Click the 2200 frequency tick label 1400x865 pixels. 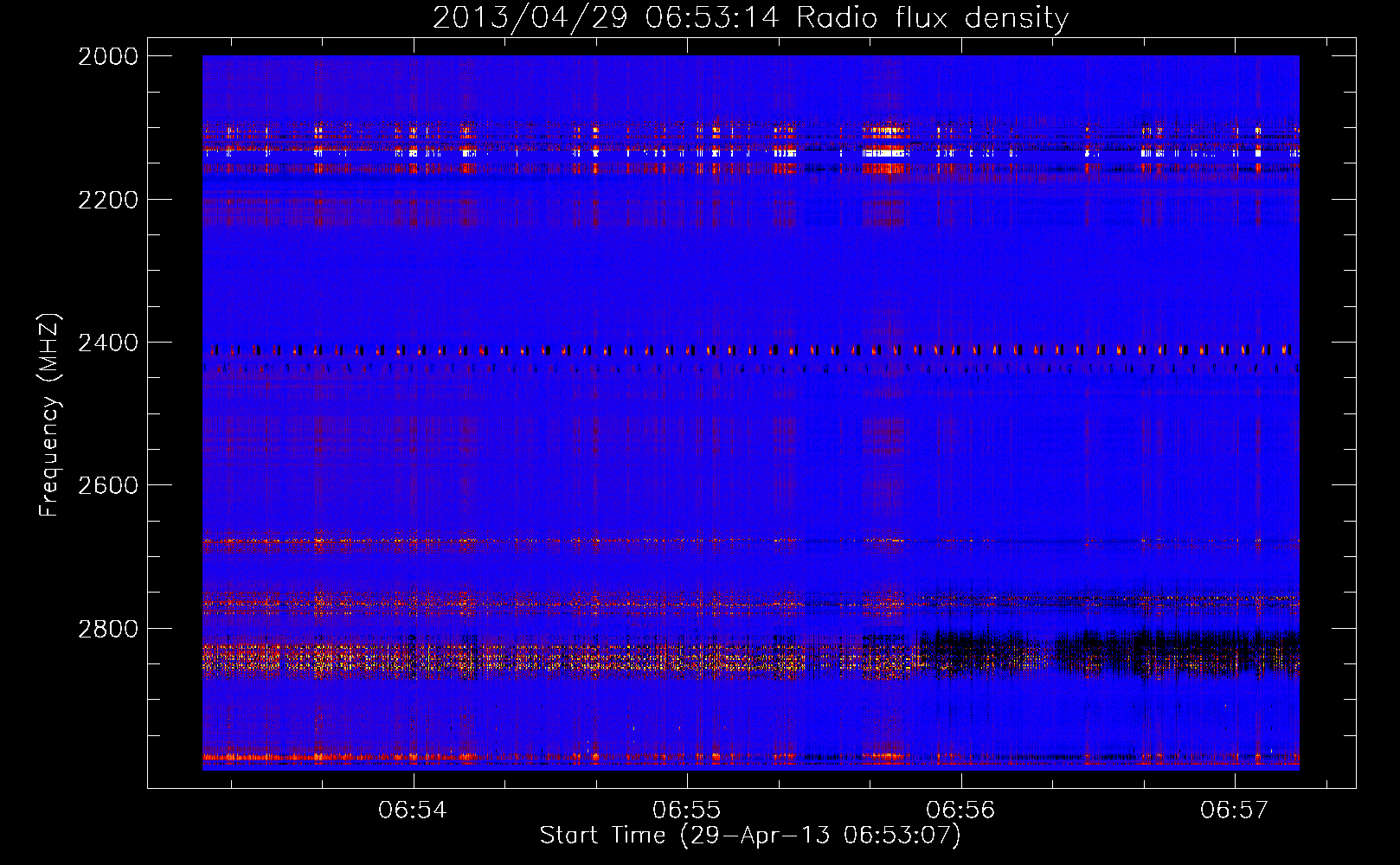click(x=108, y=200)
